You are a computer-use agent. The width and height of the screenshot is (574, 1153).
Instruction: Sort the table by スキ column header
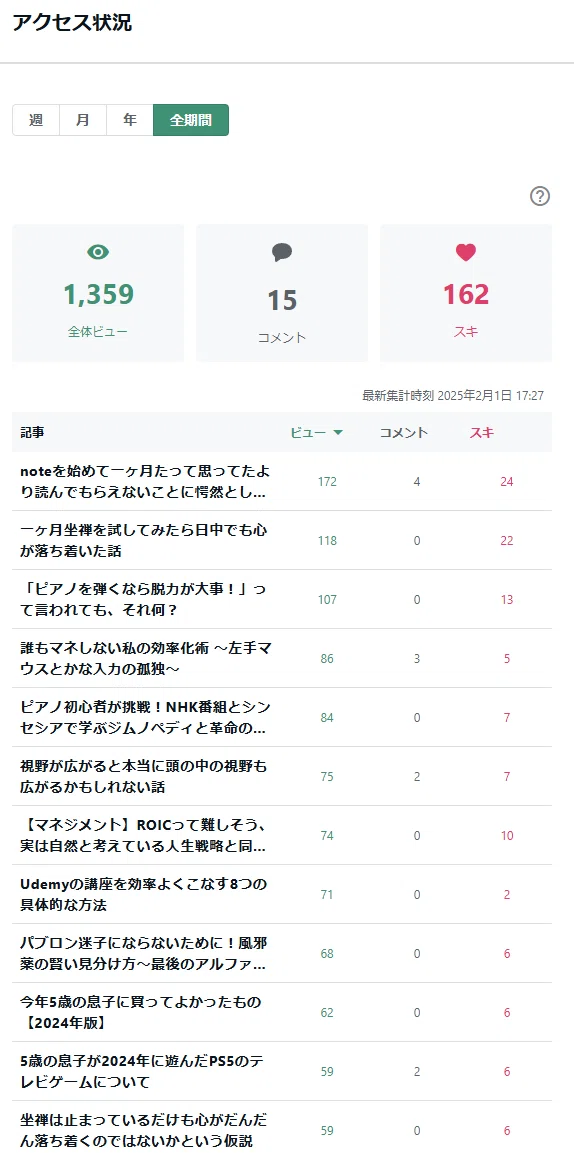coord(482,433)
